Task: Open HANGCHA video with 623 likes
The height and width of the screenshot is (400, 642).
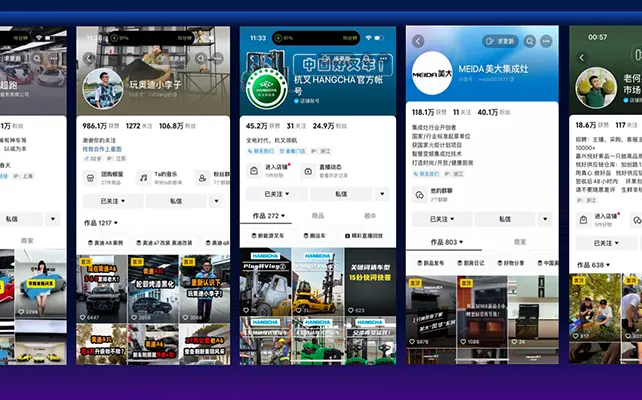Action: coord(370,282)
